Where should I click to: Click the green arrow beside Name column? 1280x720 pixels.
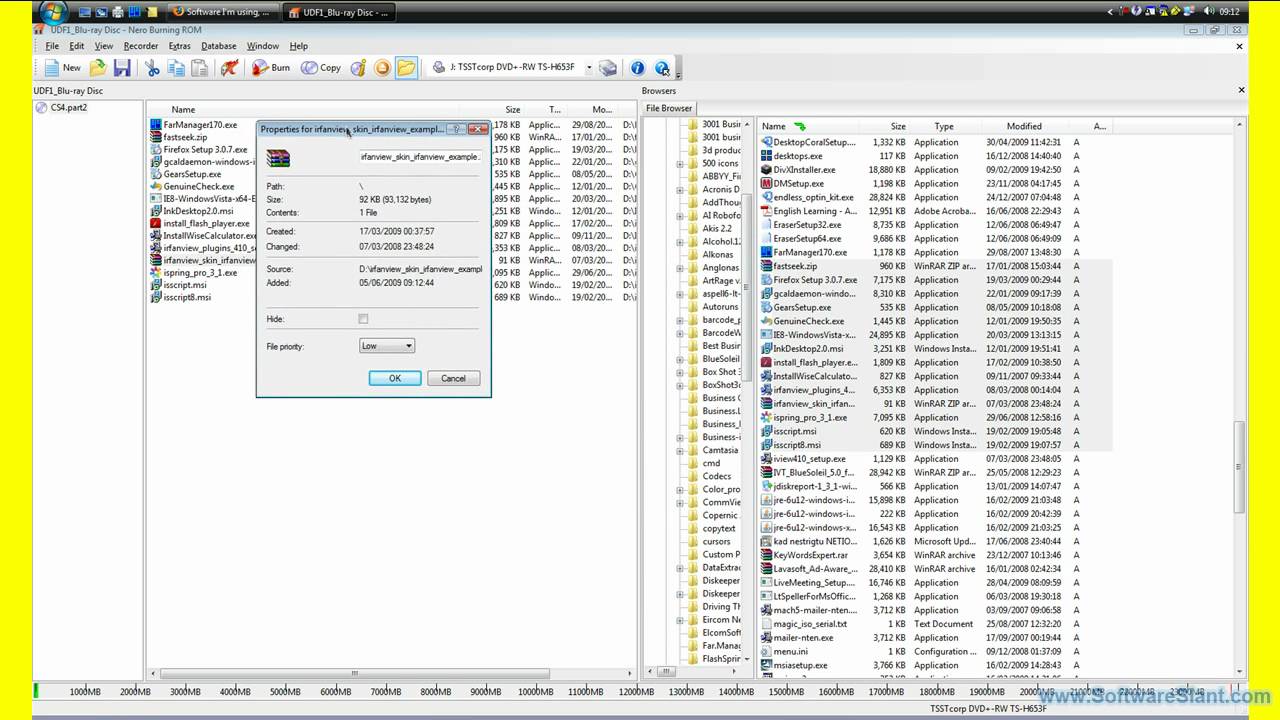(x=799, y=126)
